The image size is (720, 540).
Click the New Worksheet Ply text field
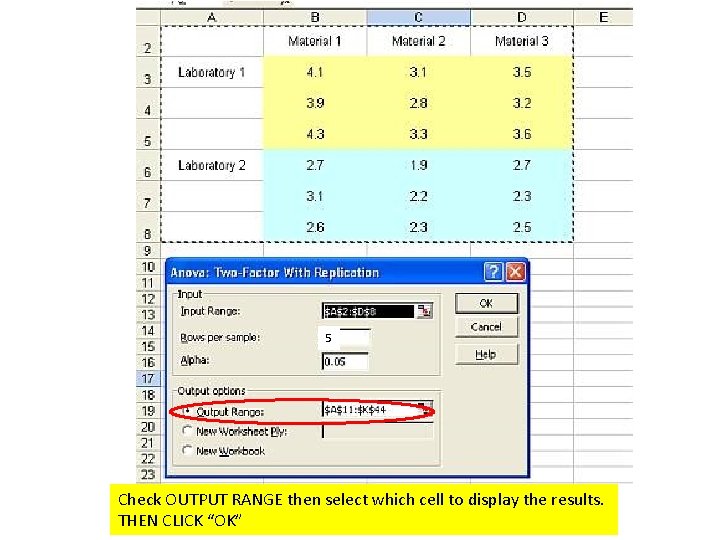point(377,431)
